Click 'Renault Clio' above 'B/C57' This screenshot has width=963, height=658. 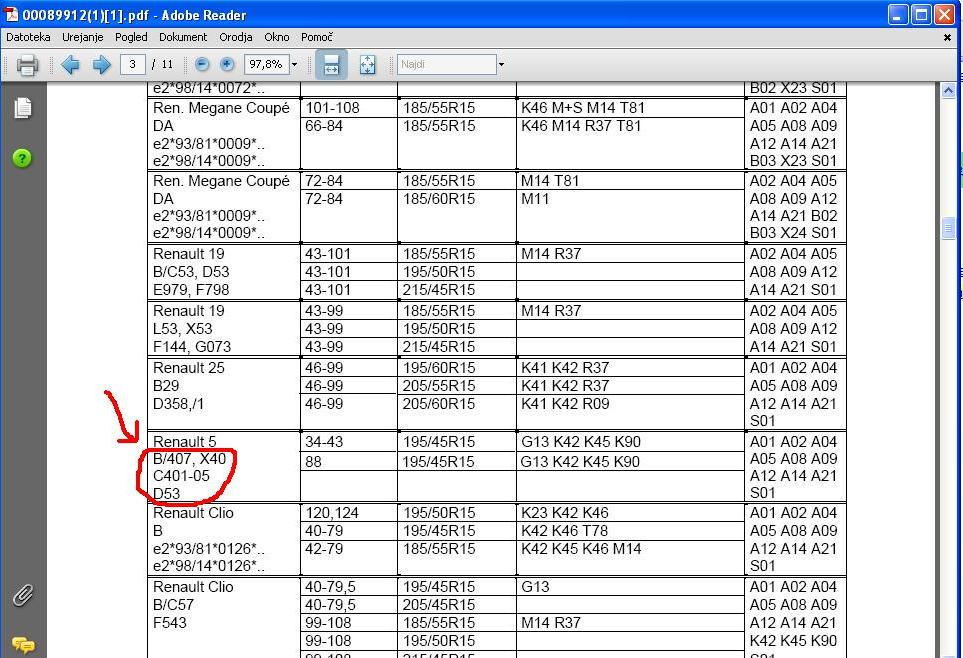[x=193, y=587]
